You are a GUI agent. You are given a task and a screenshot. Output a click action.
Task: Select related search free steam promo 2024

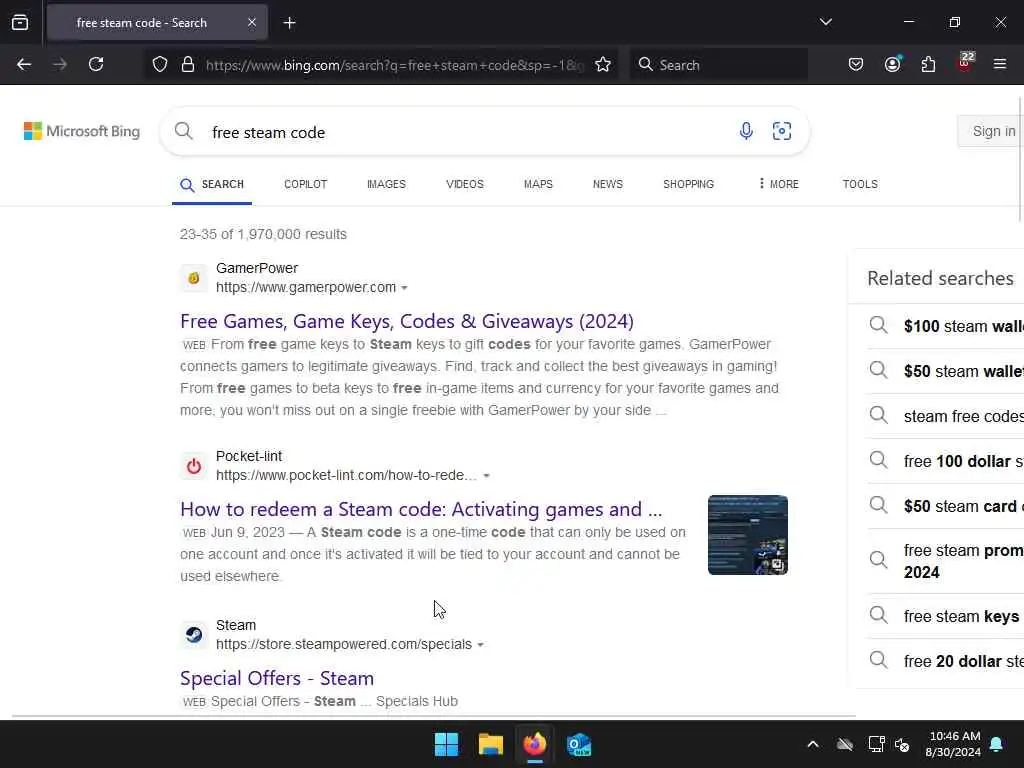(x=946, y=561)
